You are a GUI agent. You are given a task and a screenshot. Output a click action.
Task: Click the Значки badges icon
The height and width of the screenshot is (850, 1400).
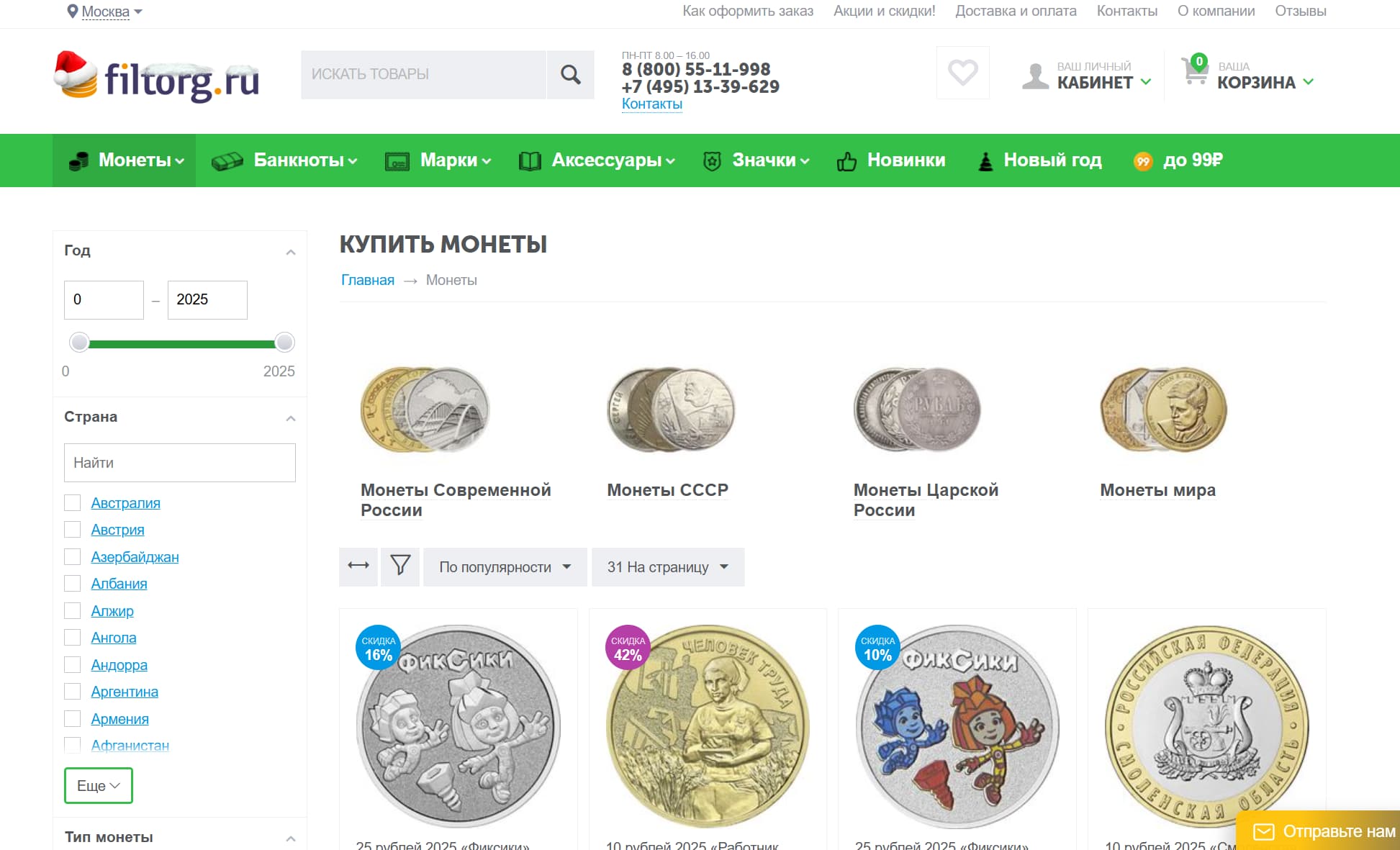(712, 160)
